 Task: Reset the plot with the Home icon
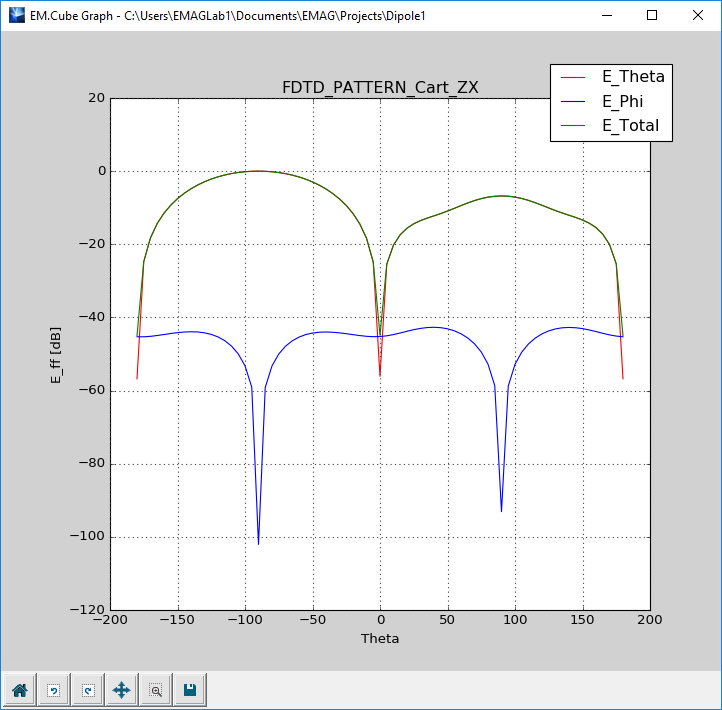tap(19, 689)
